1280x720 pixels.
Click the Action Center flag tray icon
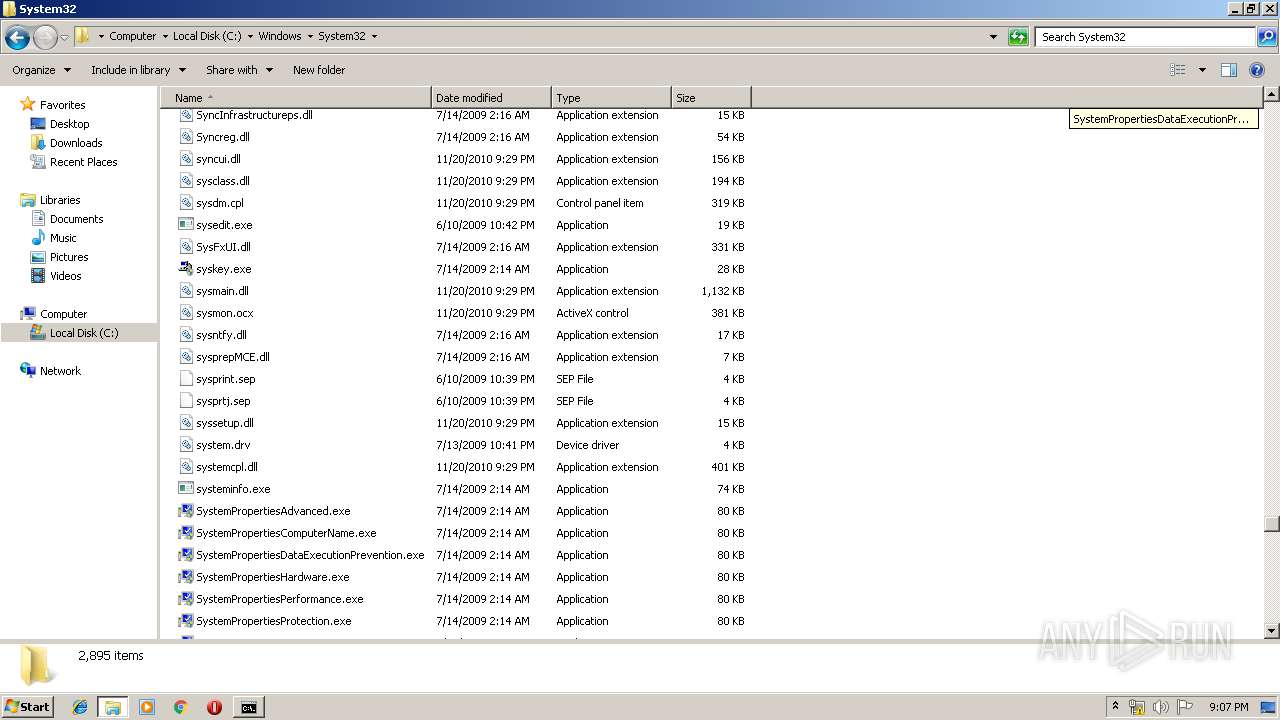click(x=1185, y=707)
